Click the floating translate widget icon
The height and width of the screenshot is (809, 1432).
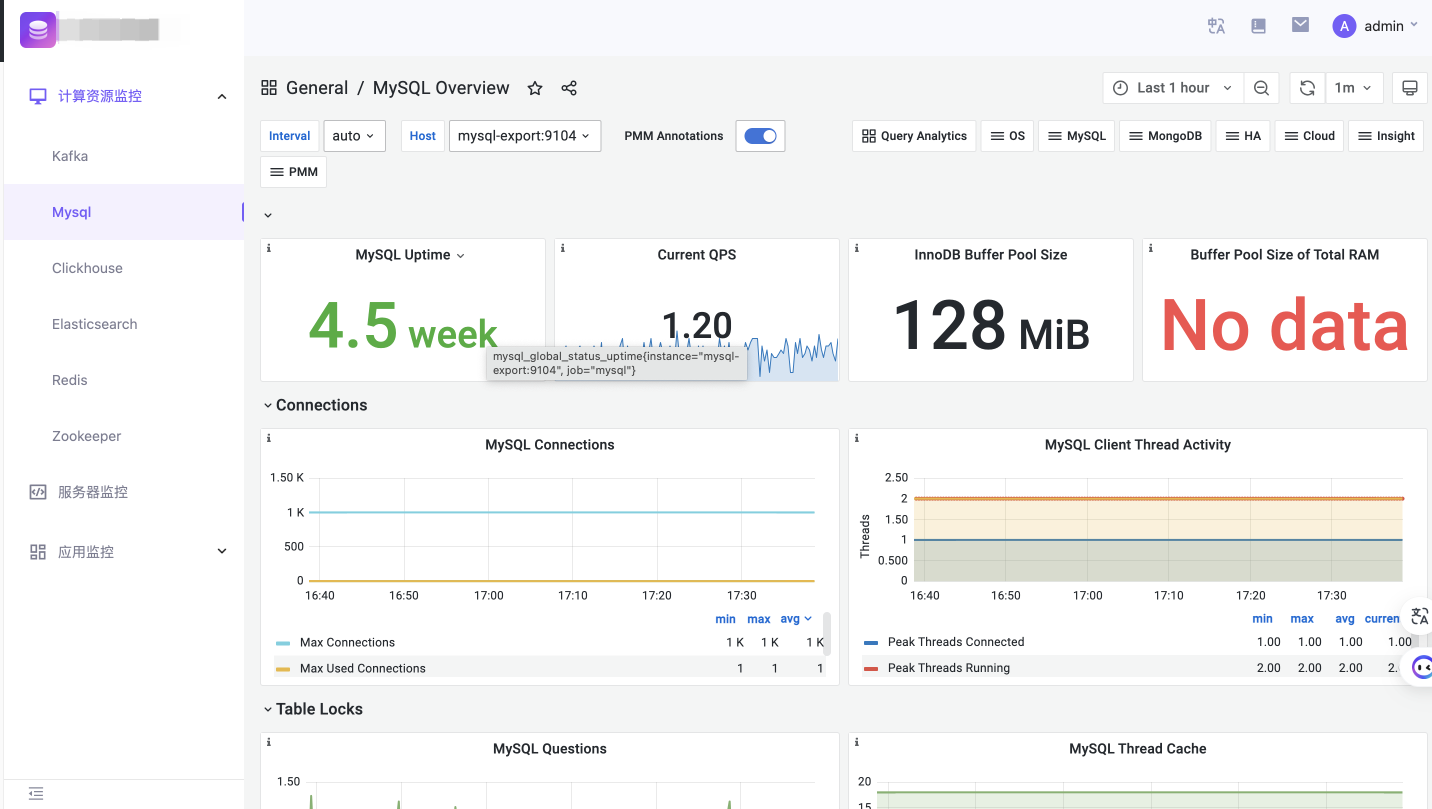(1419, 616)
